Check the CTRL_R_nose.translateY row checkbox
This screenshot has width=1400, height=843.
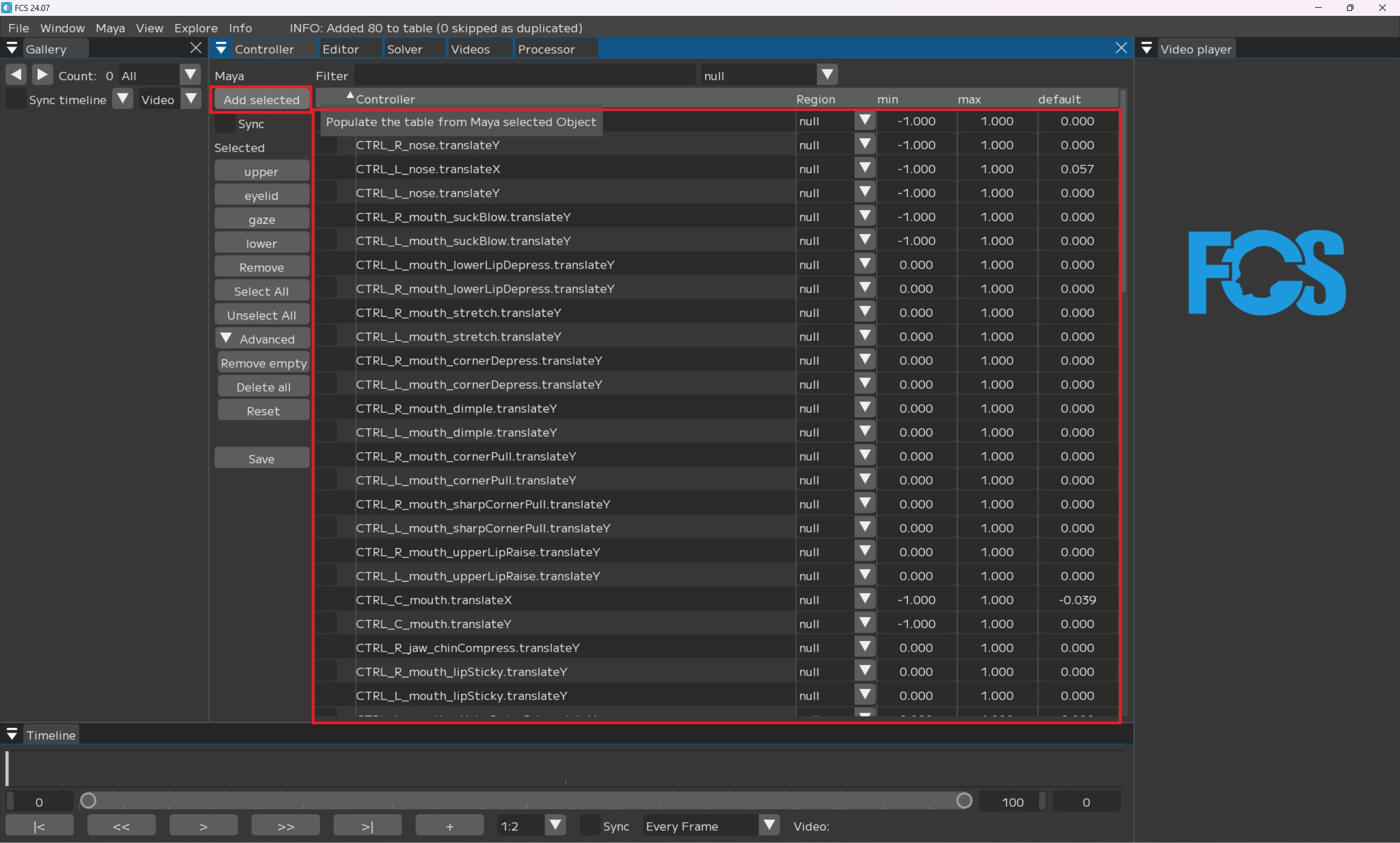pyautogui.click(x=327, y=146)
